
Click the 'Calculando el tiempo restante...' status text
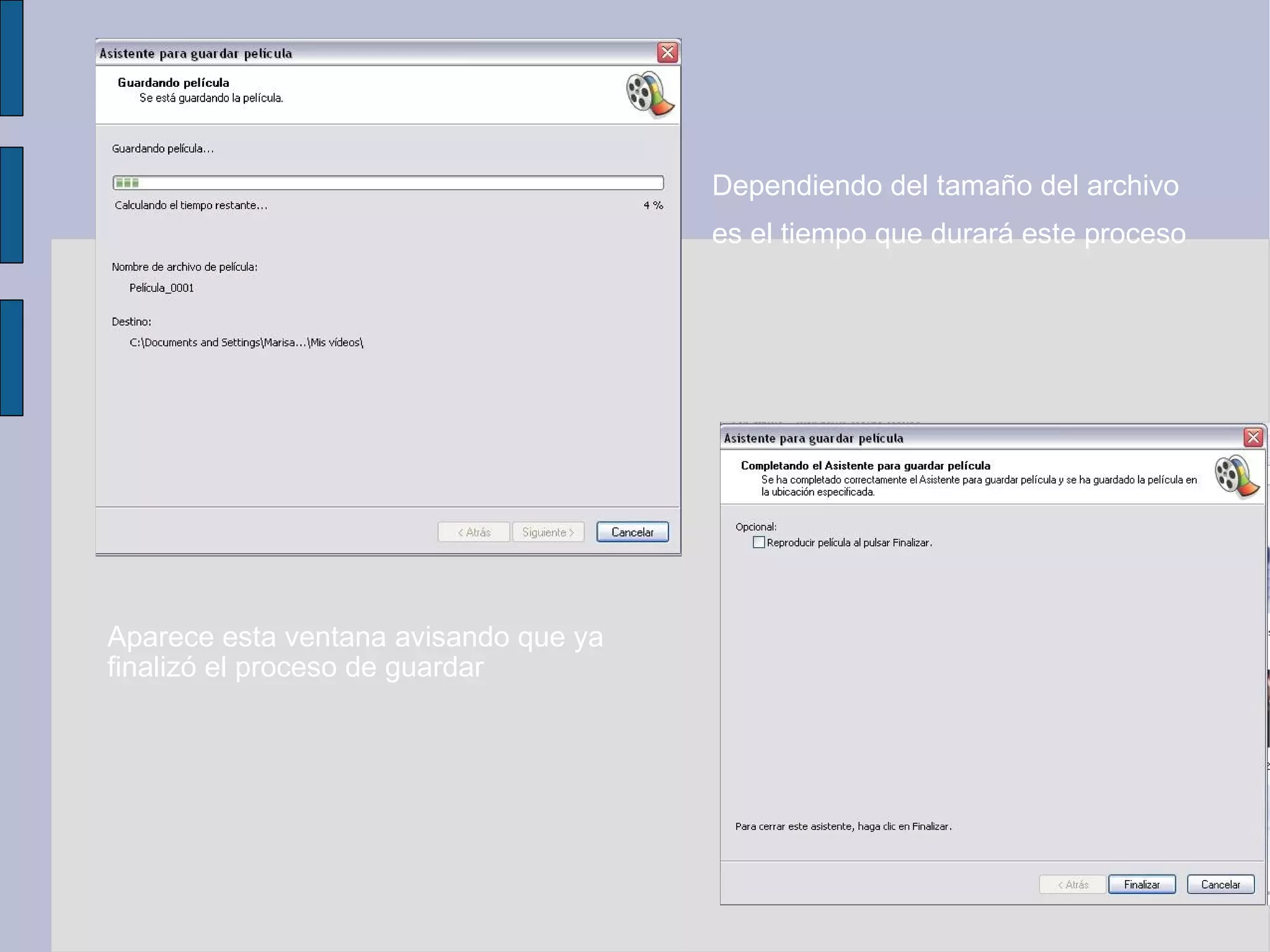tap(191, 205)
